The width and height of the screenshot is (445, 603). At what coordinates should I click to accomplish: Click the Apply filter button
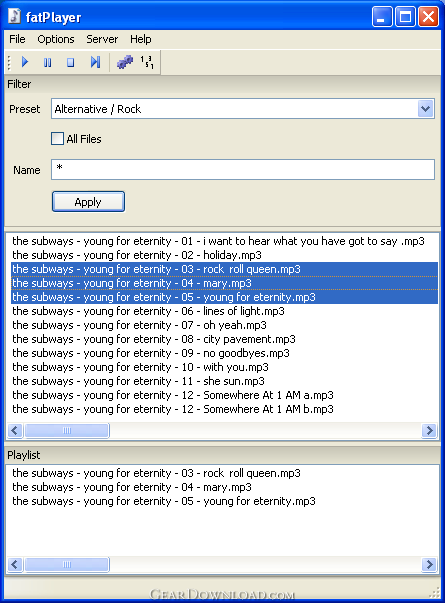pyautogui.click(x=88, y=202)
